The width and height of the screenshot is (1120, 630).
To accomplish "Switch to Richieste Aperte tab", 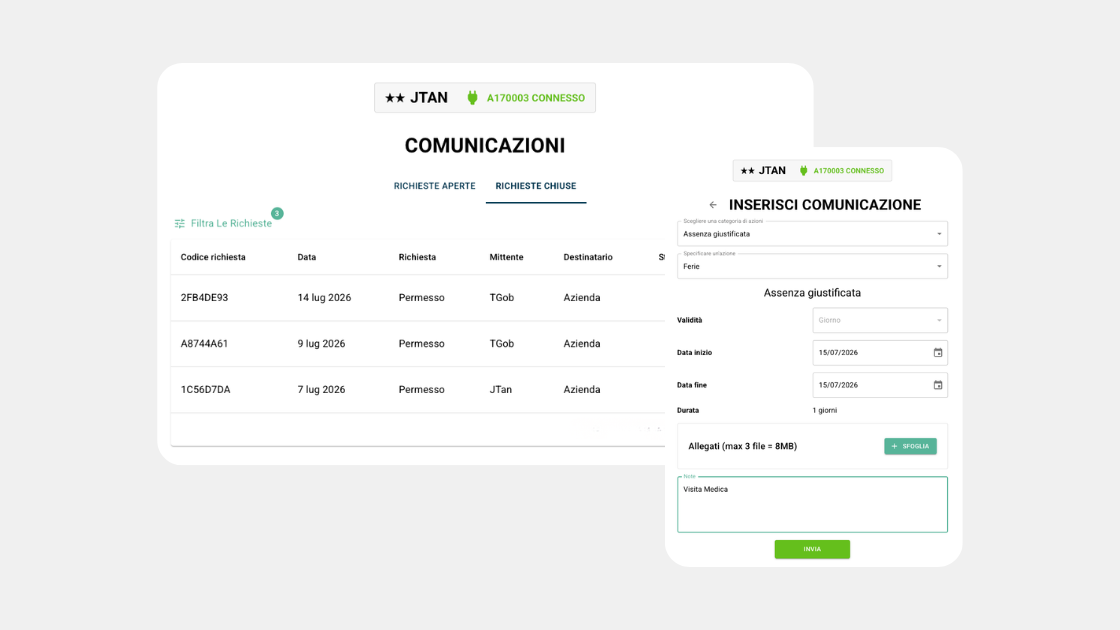I will 434,186.
